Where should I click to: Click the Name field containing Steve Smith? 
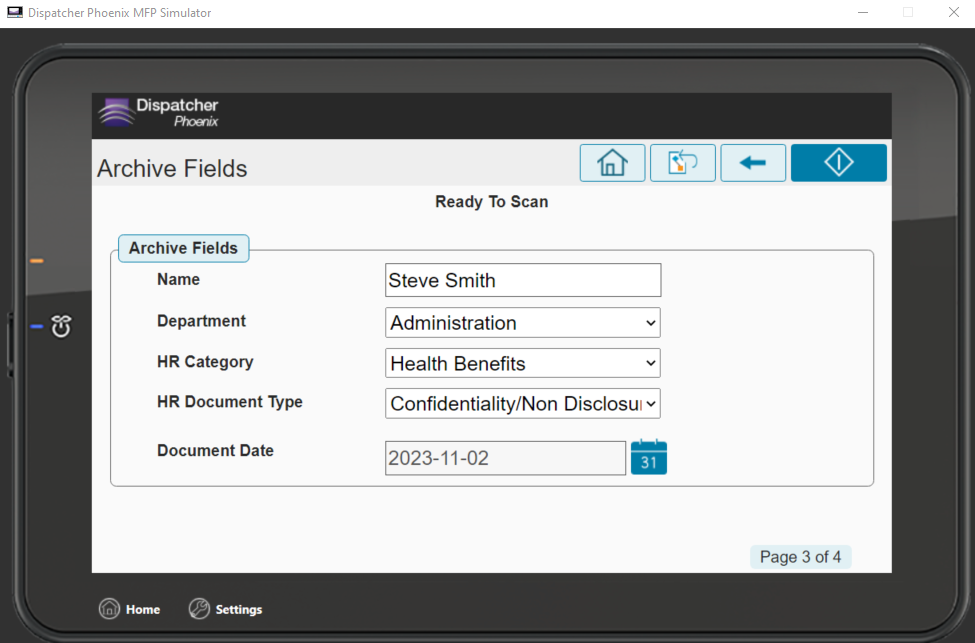523,280
